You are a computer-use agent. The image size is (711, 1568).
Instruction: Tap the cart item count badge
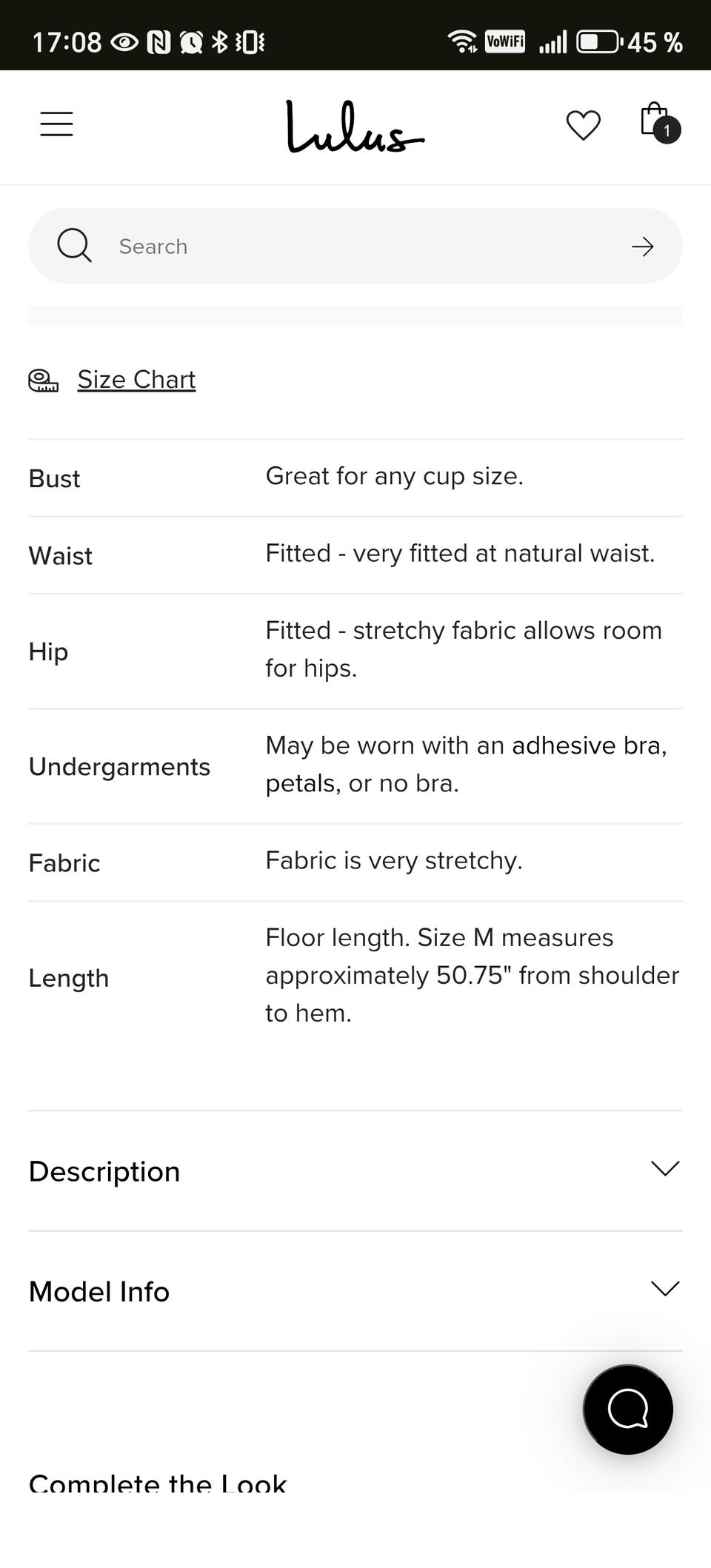(667, 131)
